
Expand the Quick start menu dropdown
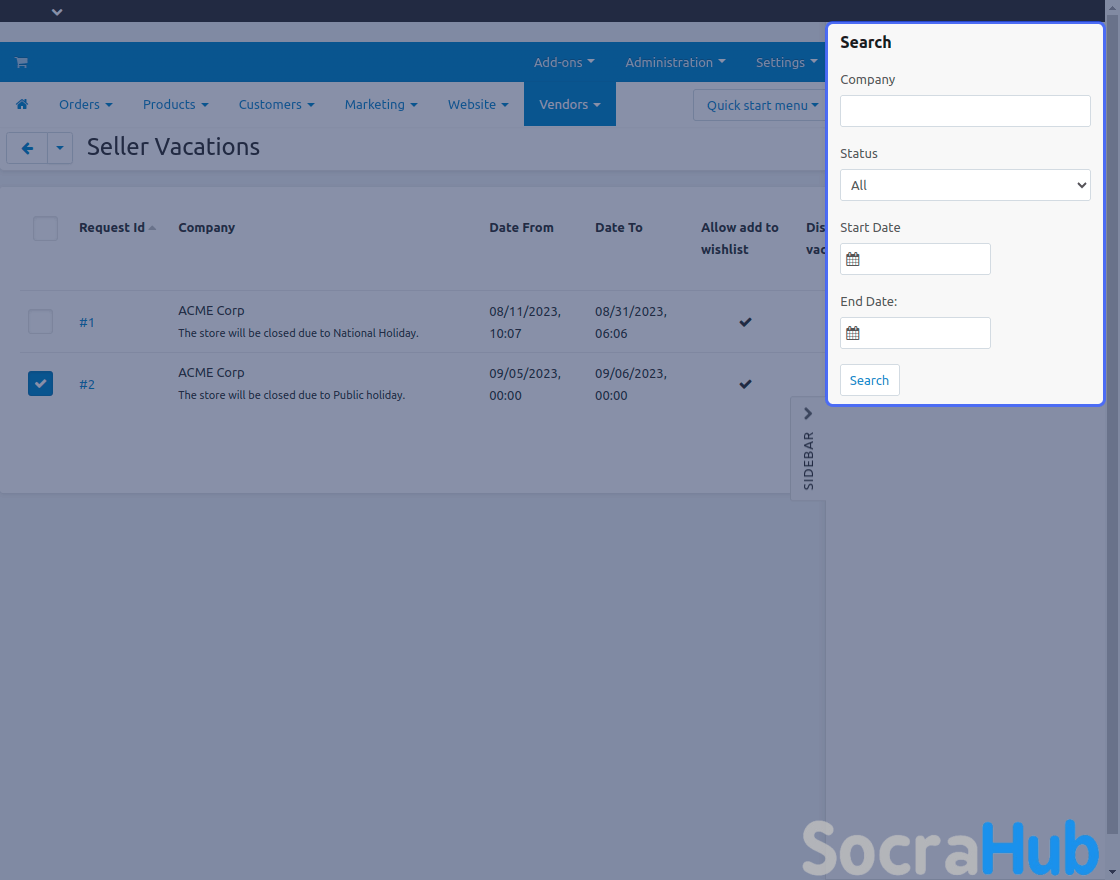coord(762,105)
